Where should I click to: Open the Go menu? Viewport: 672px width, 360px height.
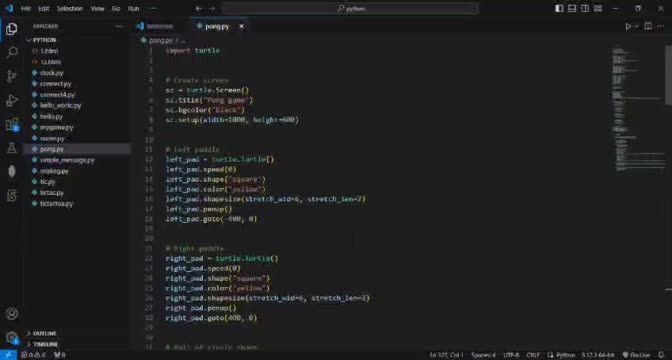(116, 9)
